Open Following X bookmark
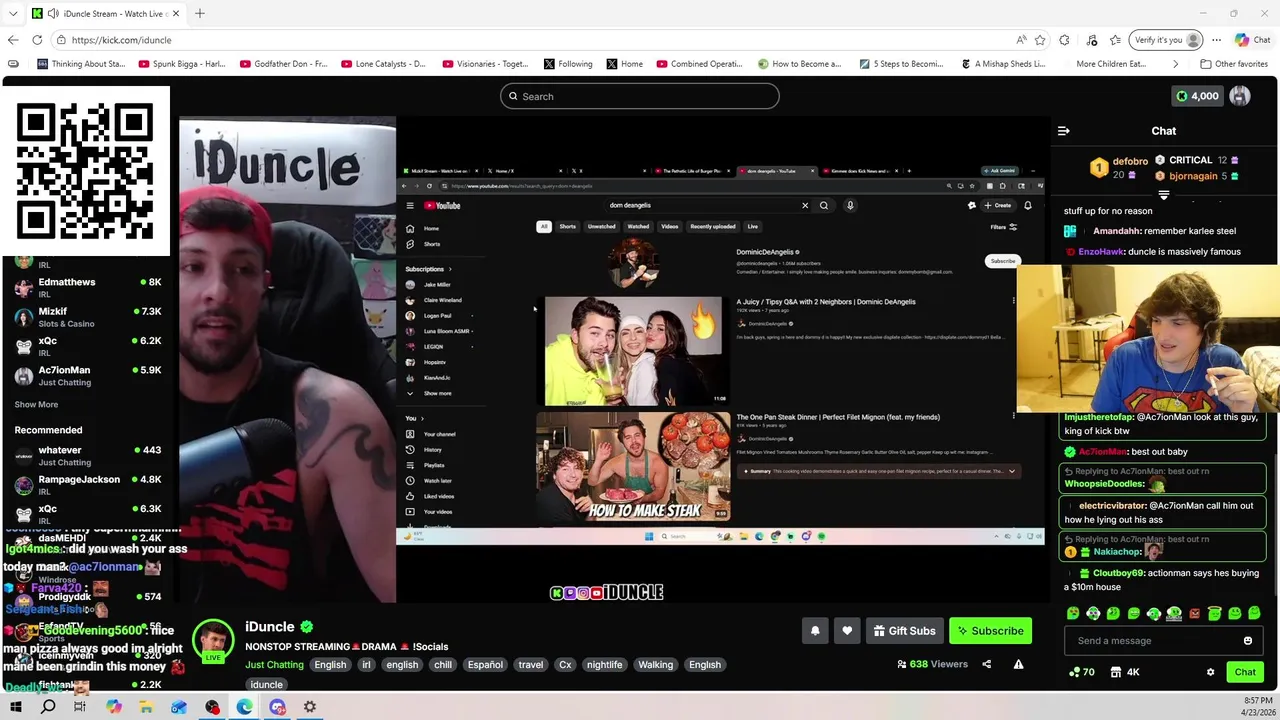This screenshot has height=720, width=1280. click(x=568, y=64)
